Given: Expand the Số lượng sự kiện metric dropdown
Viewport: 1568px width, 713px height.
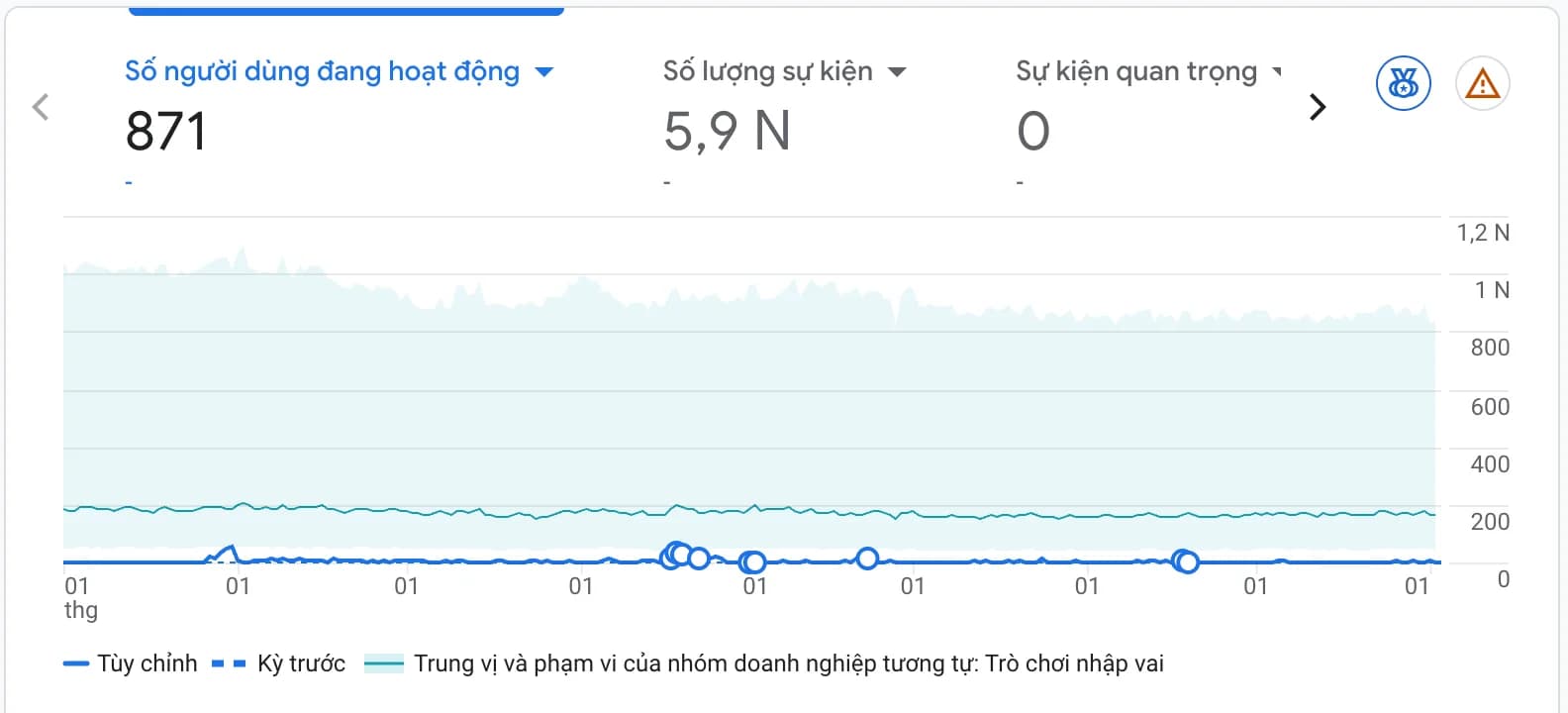Looking at the screenshot, I should click(x=897, y=71).
